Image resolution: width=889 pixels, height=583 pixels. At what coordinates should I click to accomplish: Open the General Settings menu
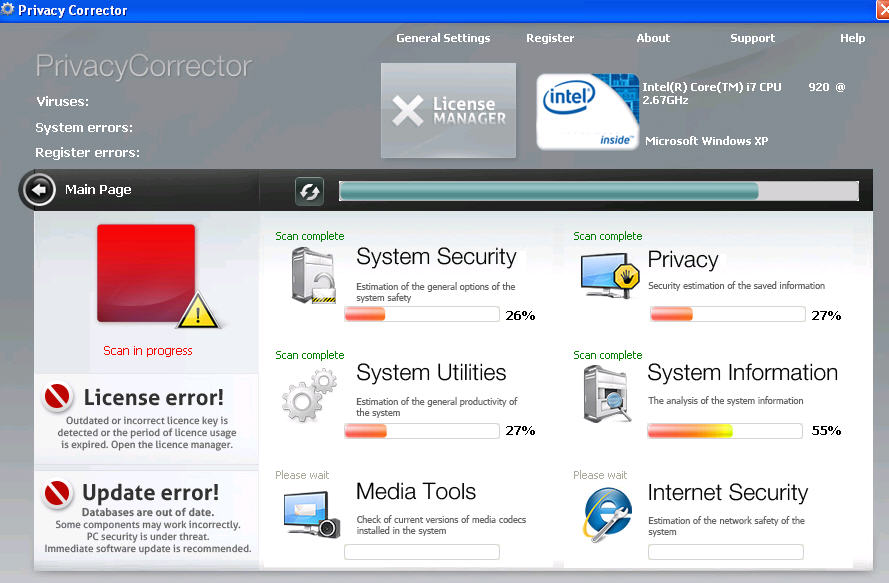point(443,38)
